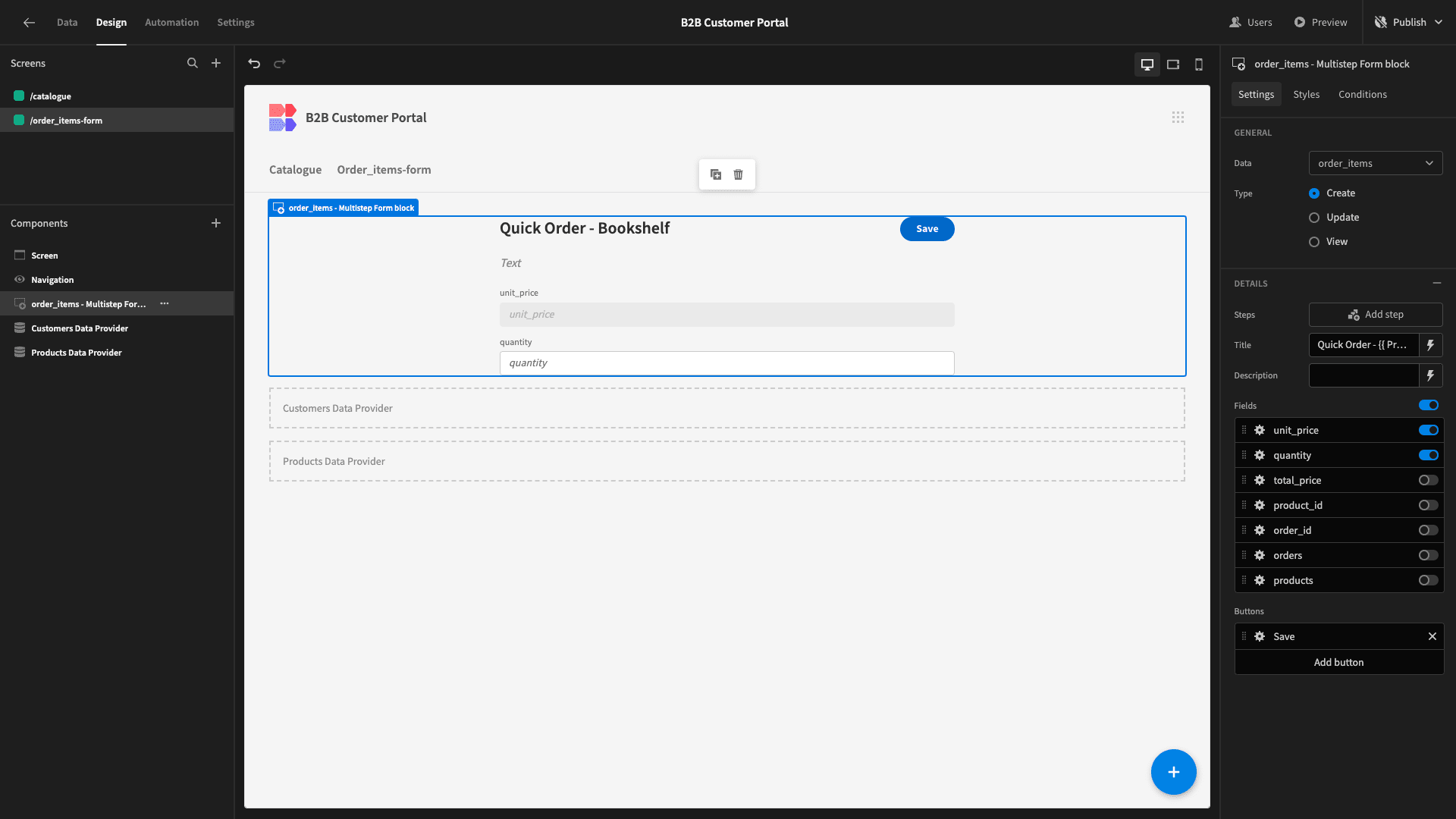This screenshot has height=819, width=1456.
Task: Remove the Save button entry
Action: tap(1432, 636)
